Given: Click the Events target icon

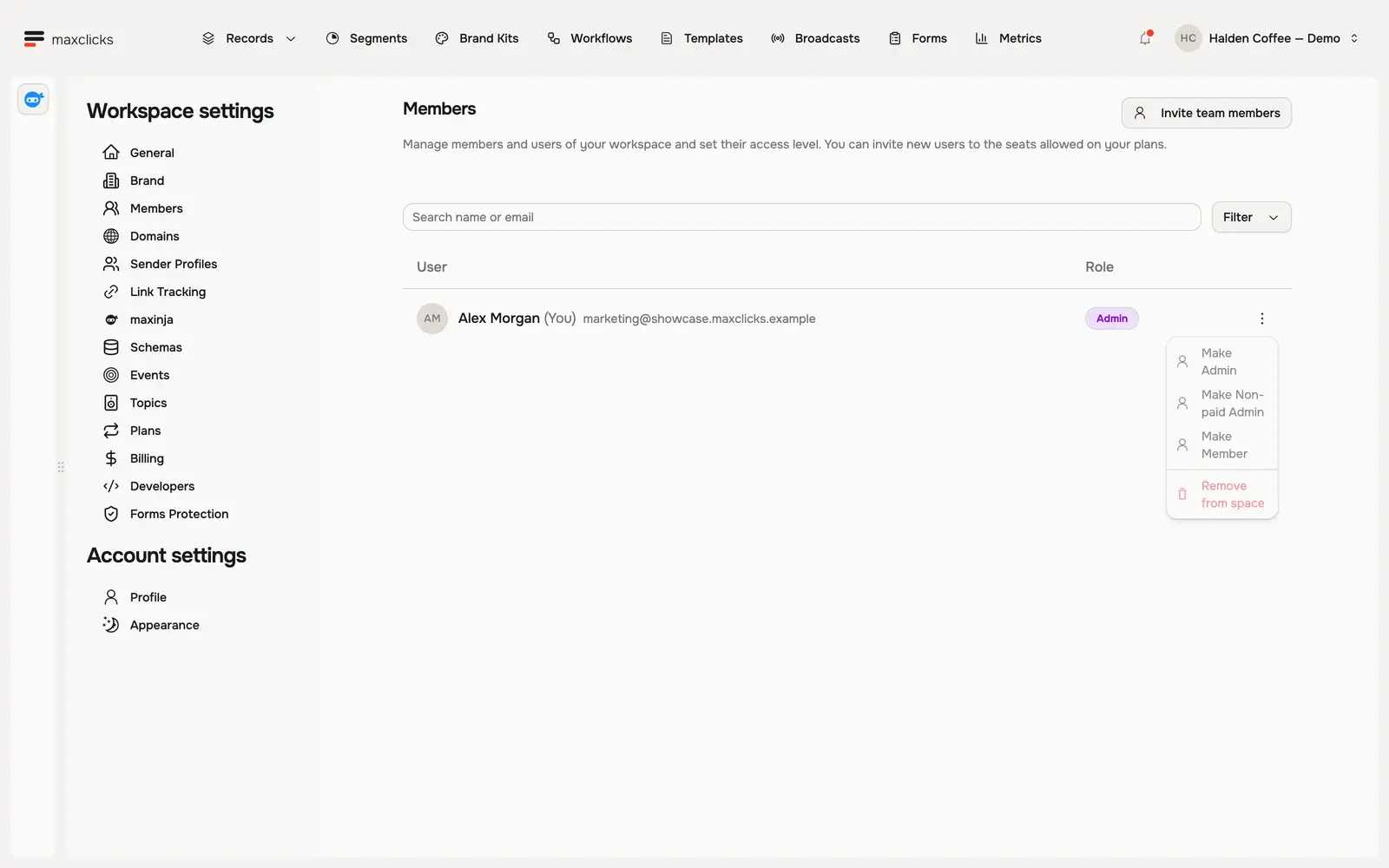Looking at the screenshot, I should (111, 375).
